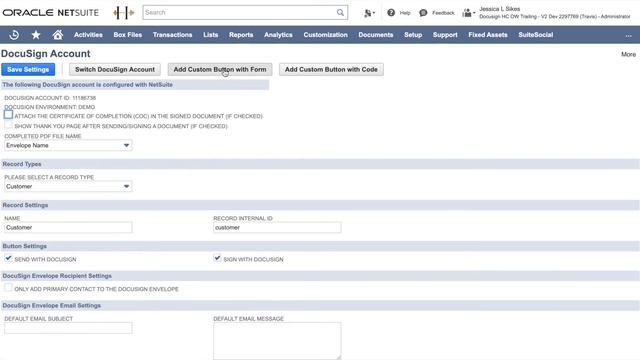Open the Support menu
This screenshot has width=640, height=360.
(445, 35)
